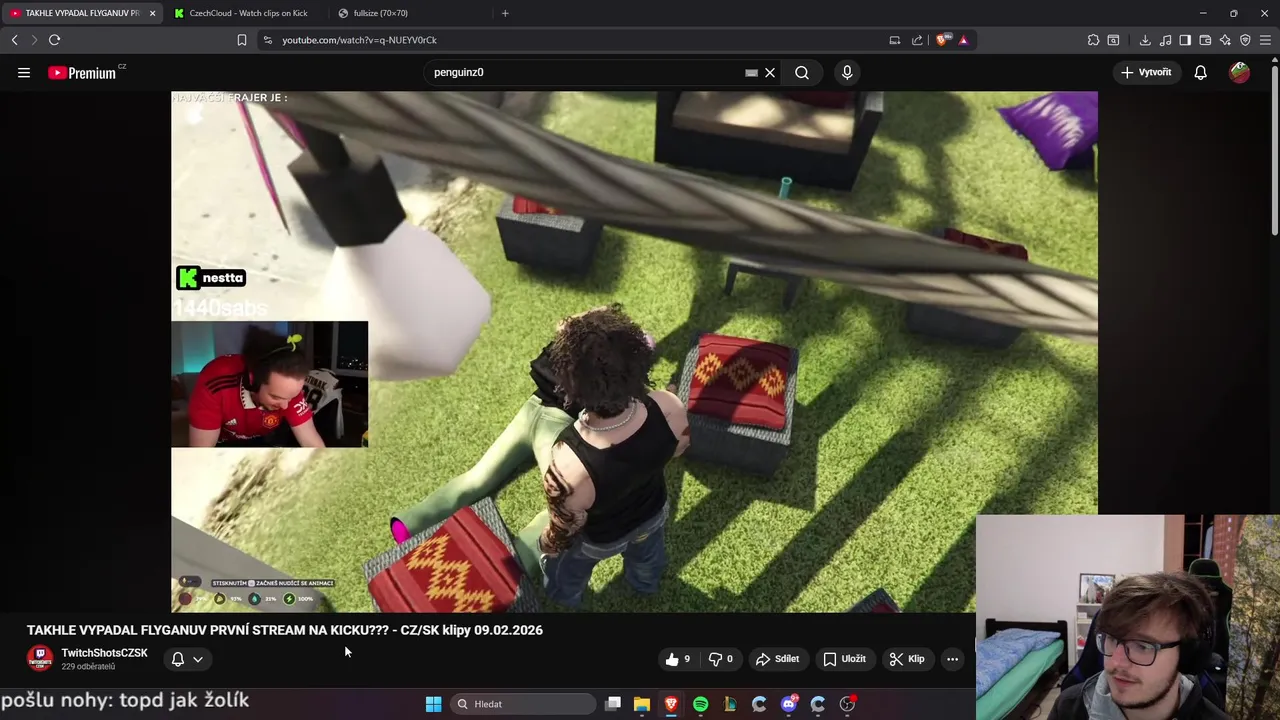
Task: Reload the page
Action: (x=54, y=40)
